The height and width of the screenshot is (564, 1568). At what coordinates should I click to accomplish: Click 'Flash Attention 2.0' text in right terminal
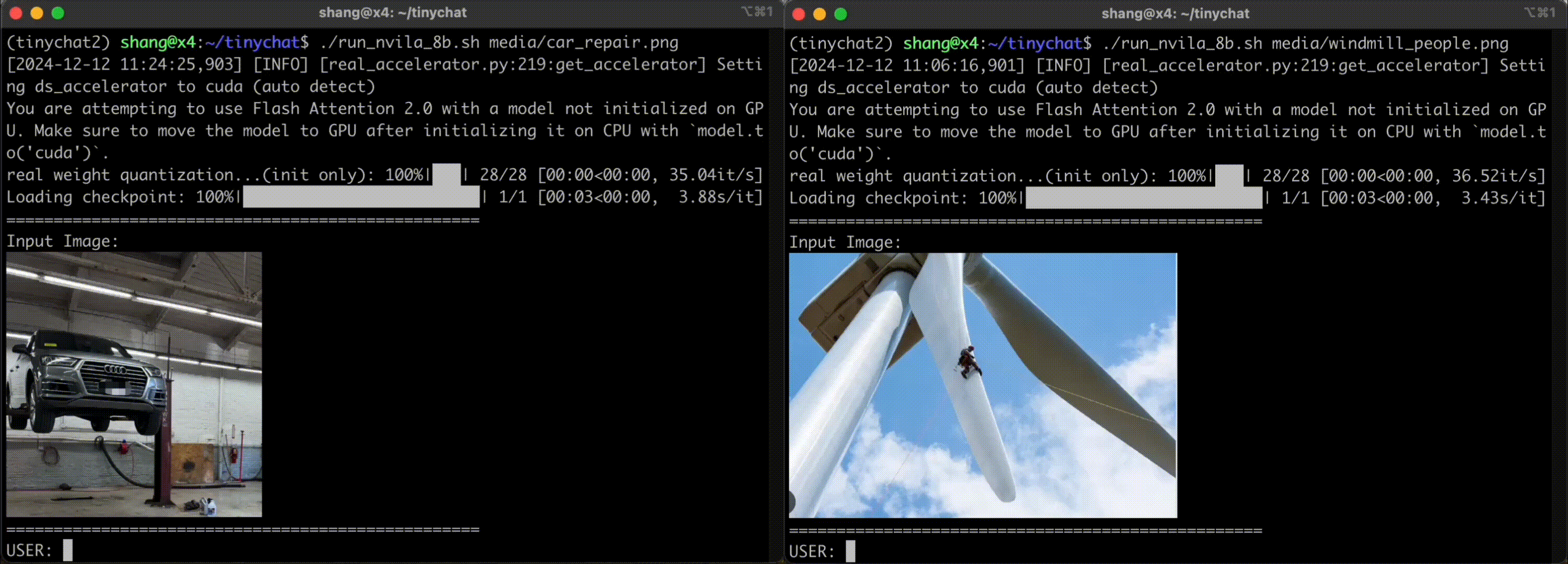1125,110
